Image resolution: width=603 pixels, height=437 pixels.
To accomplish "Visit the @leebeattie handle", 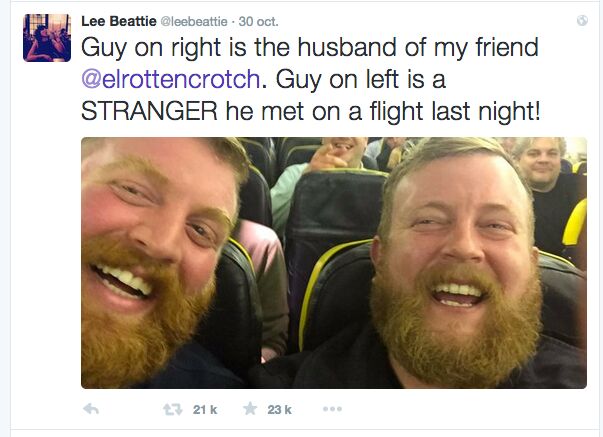I will pyautogui.click(x=194, y=22).
